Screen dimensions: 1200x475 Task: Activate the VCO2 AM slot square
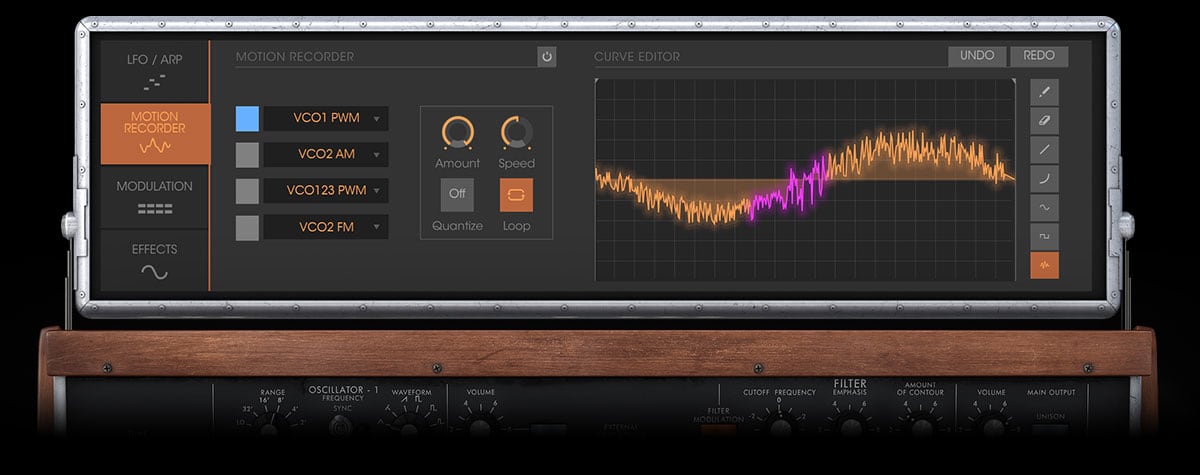coord(247,155)
